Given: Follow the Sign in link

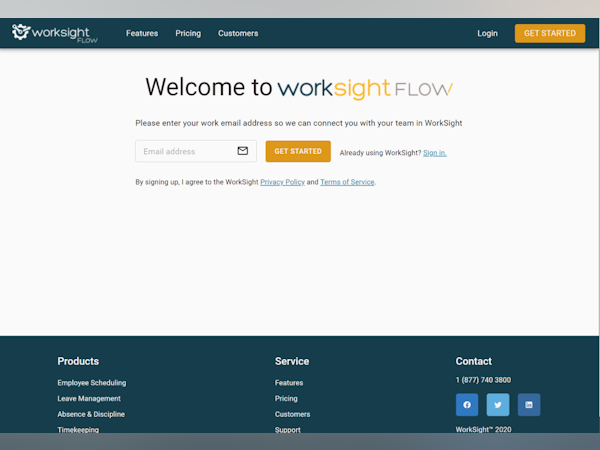Looking at the screenshot, I should [435, 153].
